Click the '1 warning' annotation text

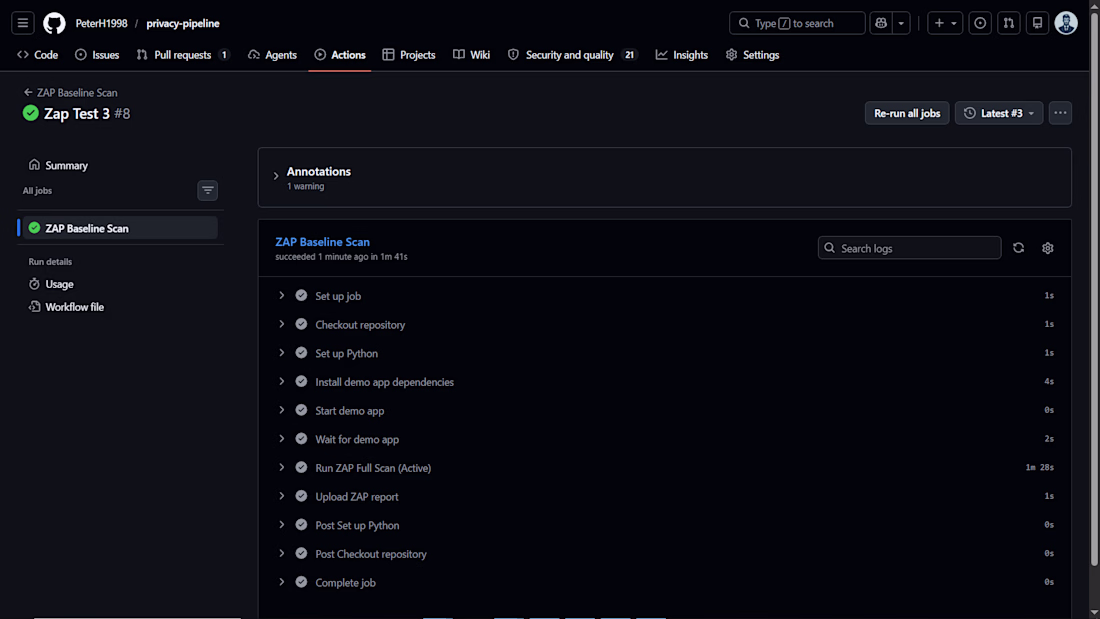(305, 187)
